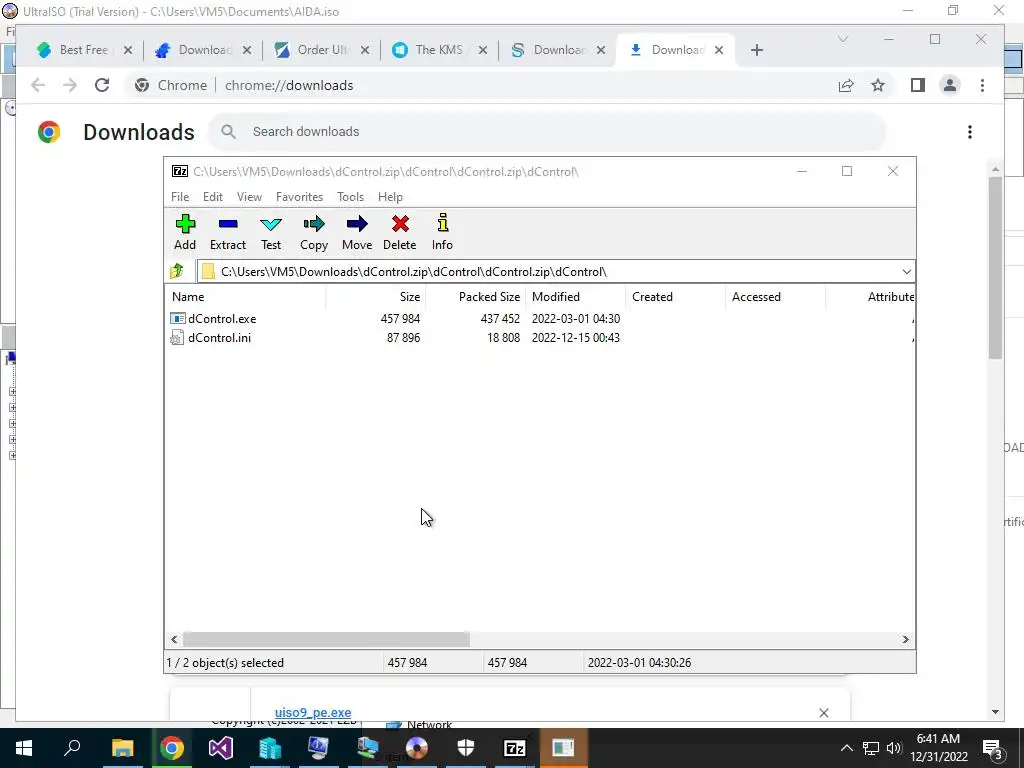Viewport: 1024px width, 768px height.
Task: Click the UltraISO disc taskbar icon
Action: pyautogui.click(x=417, y=748)
